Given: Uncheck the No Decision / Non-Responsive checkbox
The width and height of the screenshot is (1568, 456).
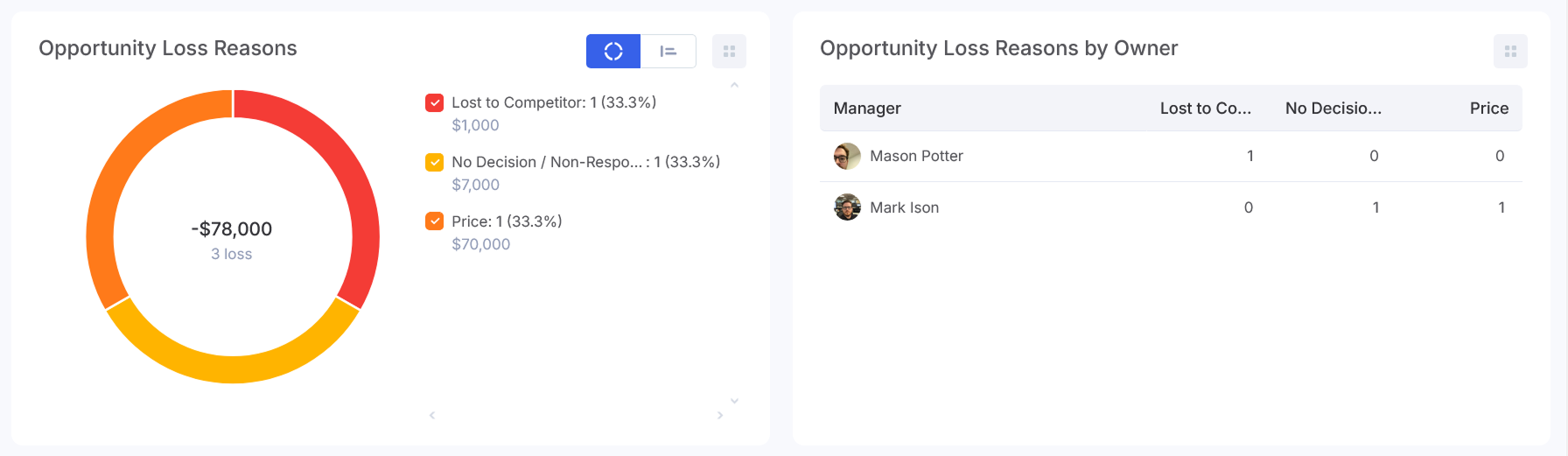Looking at the screenshot, I should coord(435,162).
